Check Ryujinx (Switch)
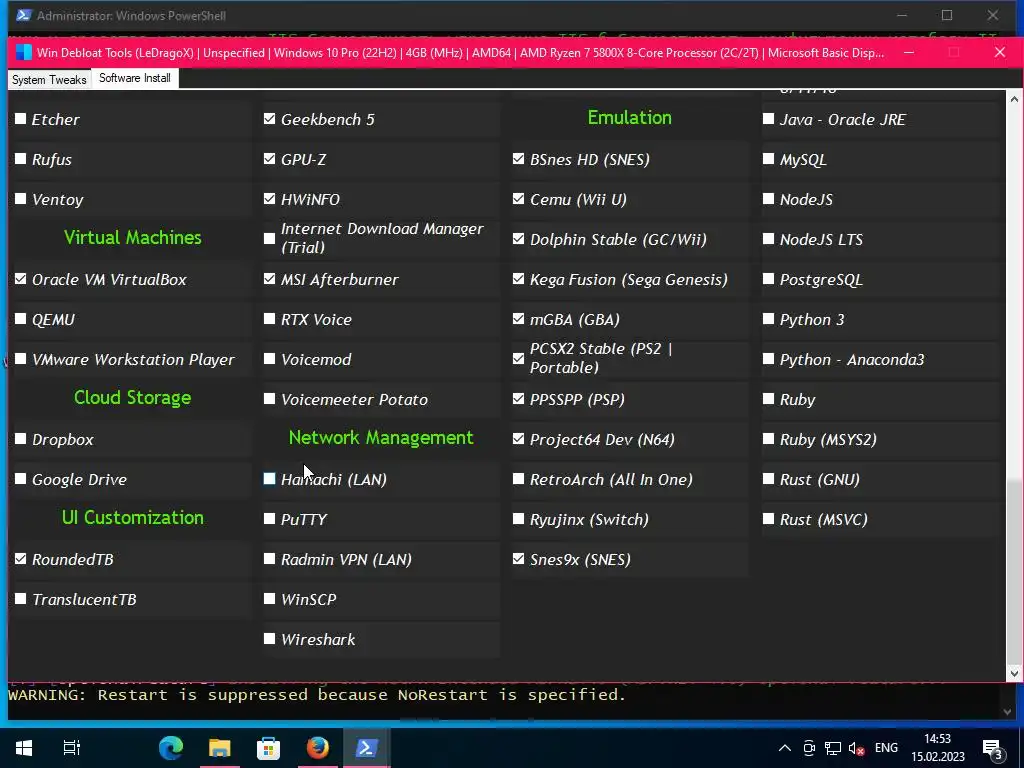Image resolution: width=1024 pixels, height=768 pixels. point(519,519)
